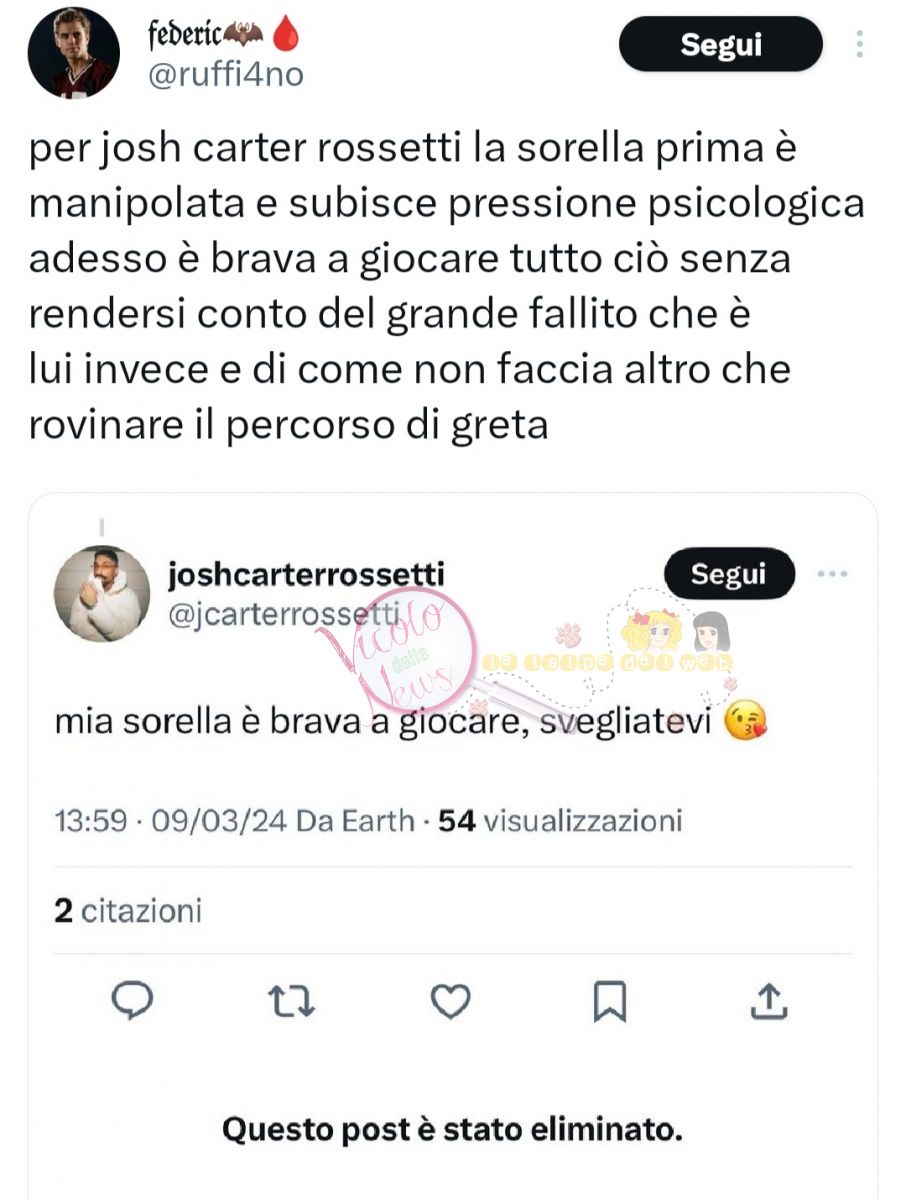Viewport: 906px width, 1200px height.
Task: View the 2 citazioni list
Action: pos(128,911)
